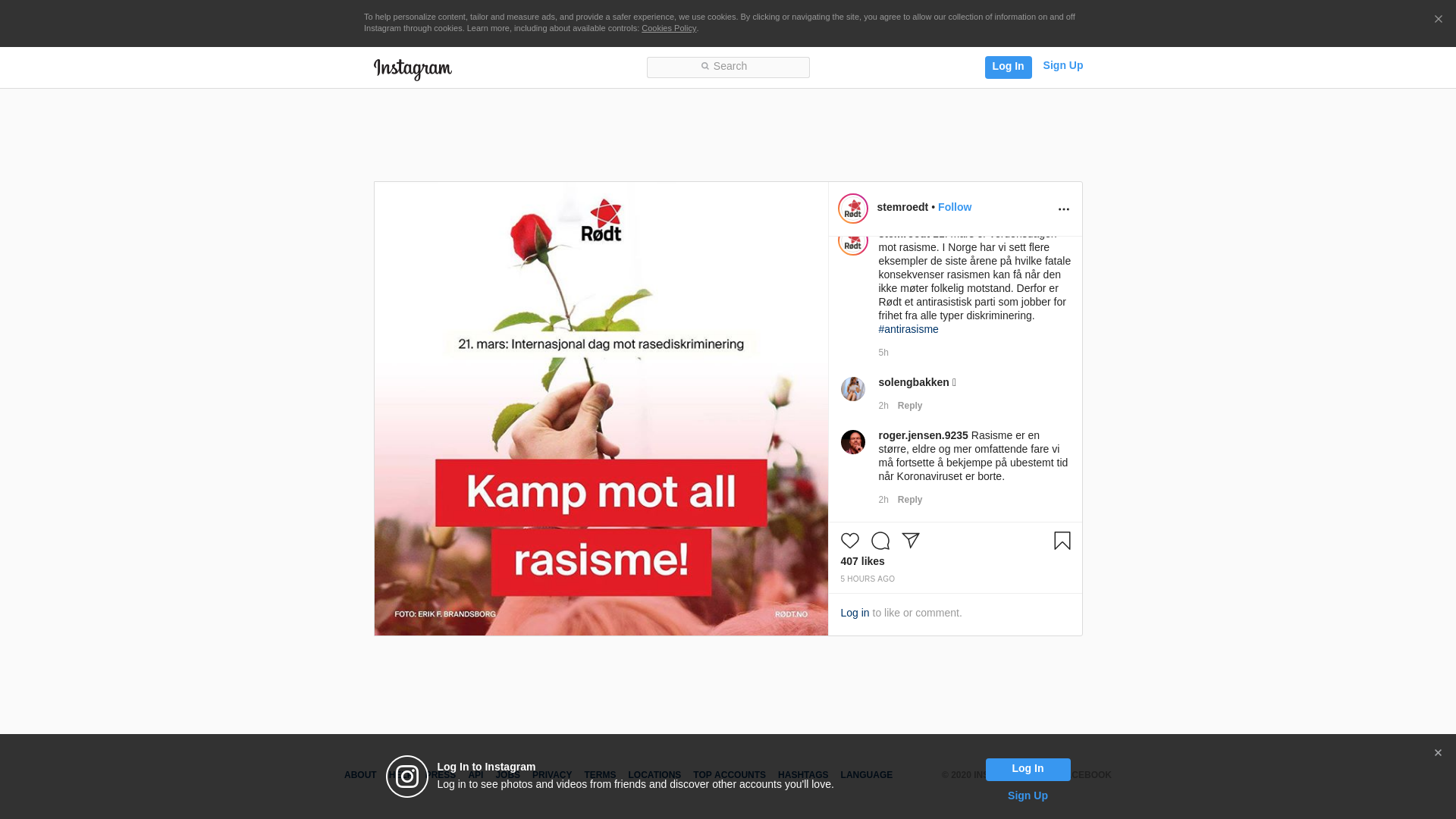Open the Cookies Policy link
Viewport: 1456px width, 819px height.
(x=668, y=28)
